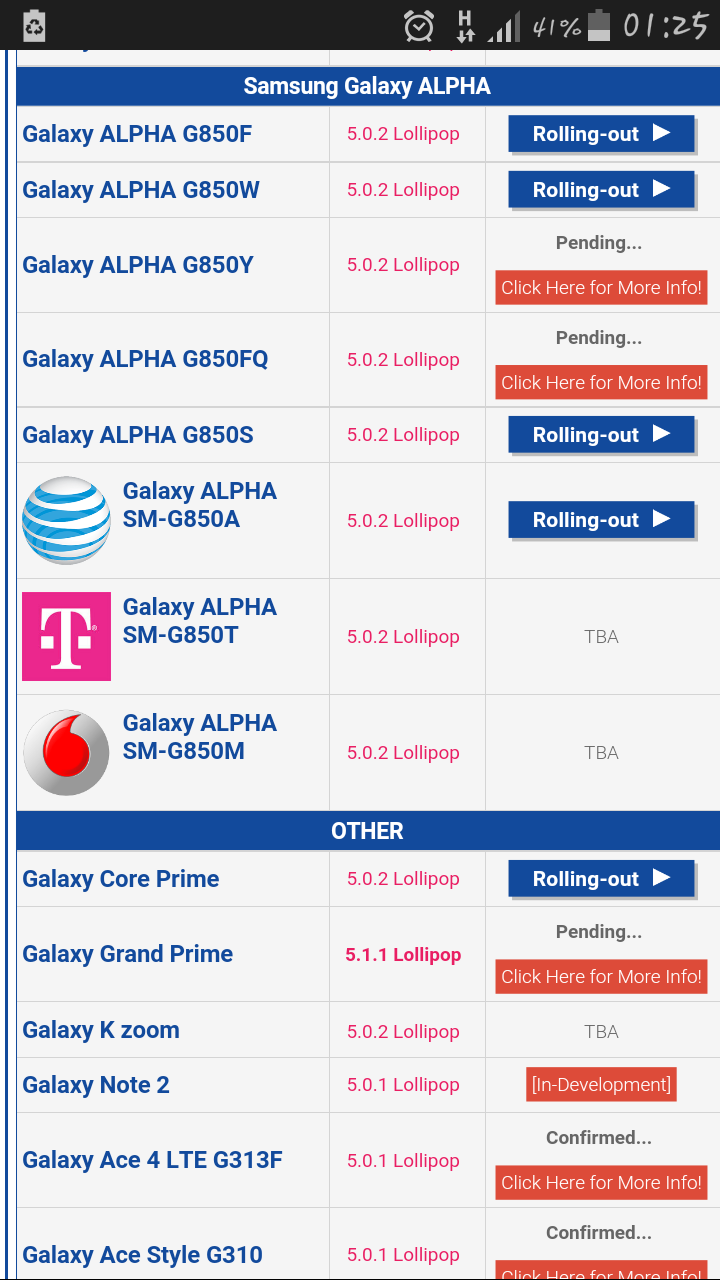Click More Info for Galaxy ALPHA G850Y
Image resolution: width=720 pixels, height=1280 pixels.
coord(601,288)
